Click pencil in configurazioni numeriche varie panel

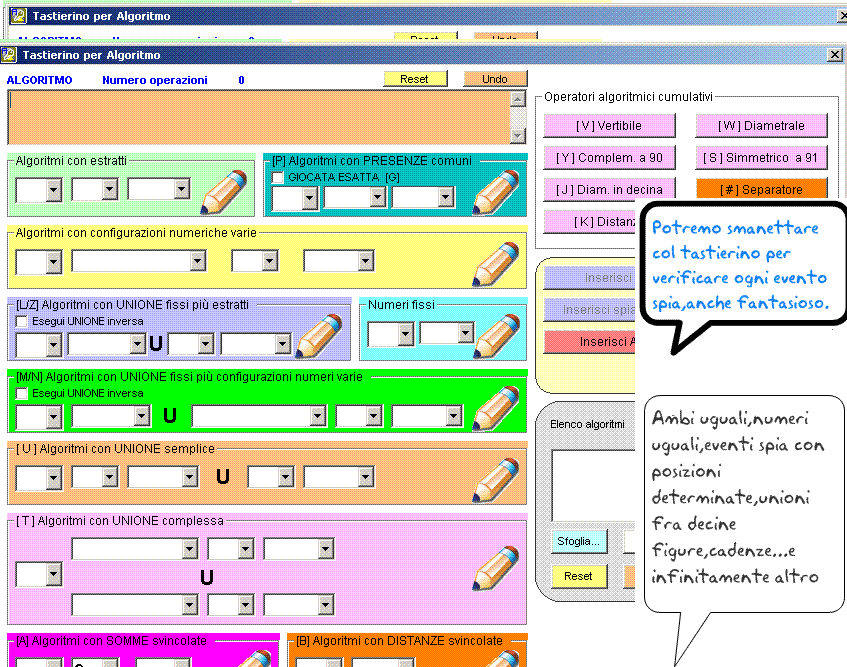(496, 263)
